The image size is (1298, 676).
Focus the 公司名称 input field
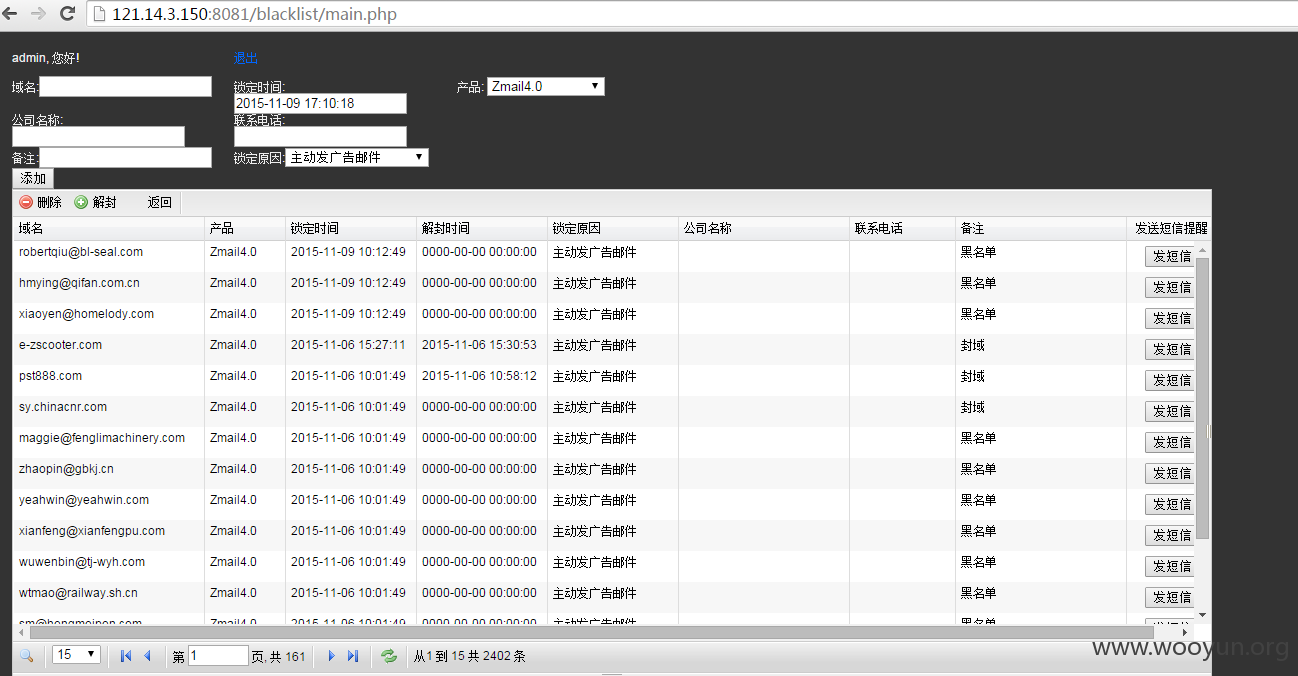tap(98, 136)
